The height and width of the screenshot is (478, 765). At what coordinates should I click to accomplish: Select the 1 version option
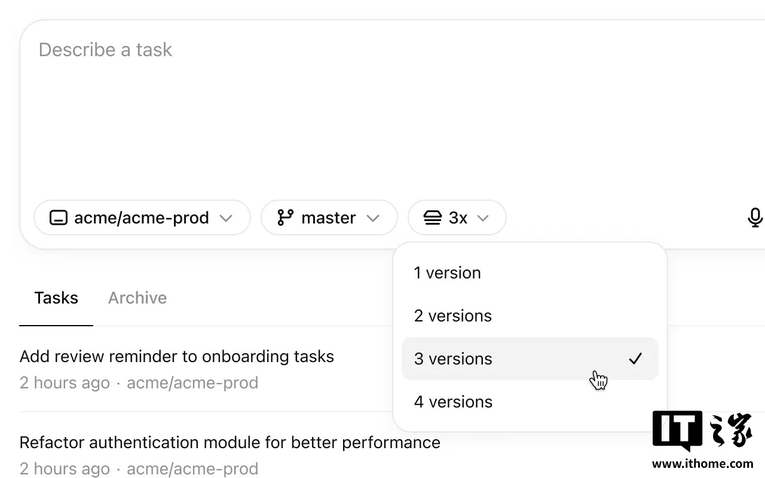click(530, 273)
